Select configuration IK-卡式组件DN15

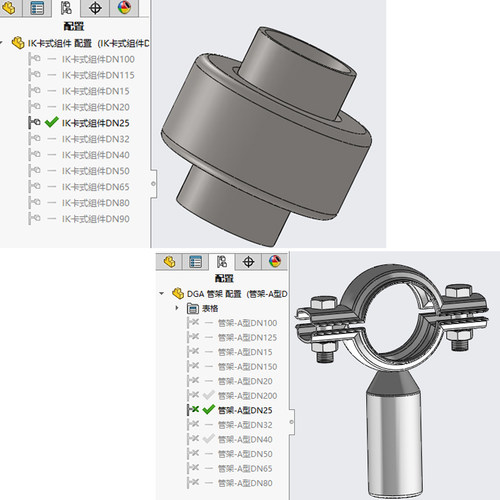point(95,91)
